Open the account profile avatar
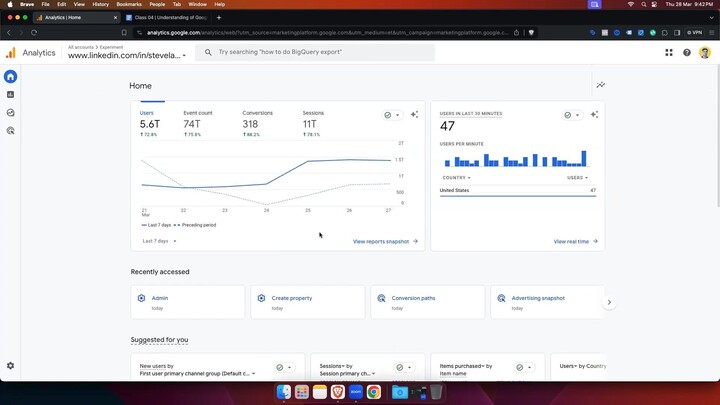Viewport: 720px width, 405px height. coord(705,53)
